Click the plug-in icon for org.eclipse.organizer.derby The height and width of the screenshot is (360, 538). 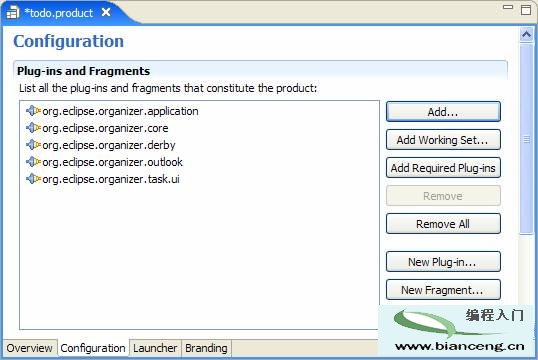(x=33, y=145)
